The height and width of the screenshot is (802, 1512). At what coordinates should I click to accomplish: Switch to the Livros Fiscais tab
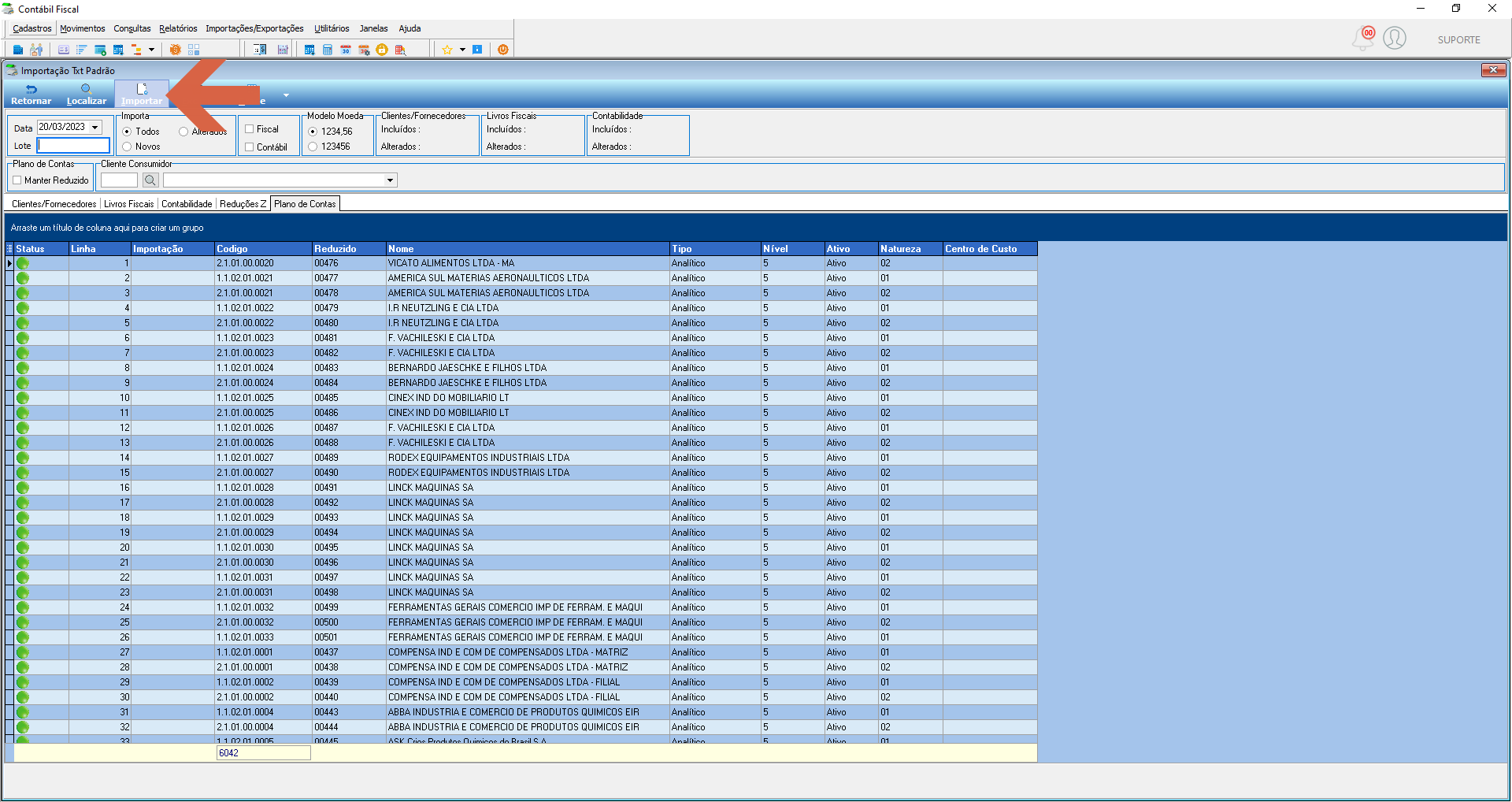(x=129, y=204)
